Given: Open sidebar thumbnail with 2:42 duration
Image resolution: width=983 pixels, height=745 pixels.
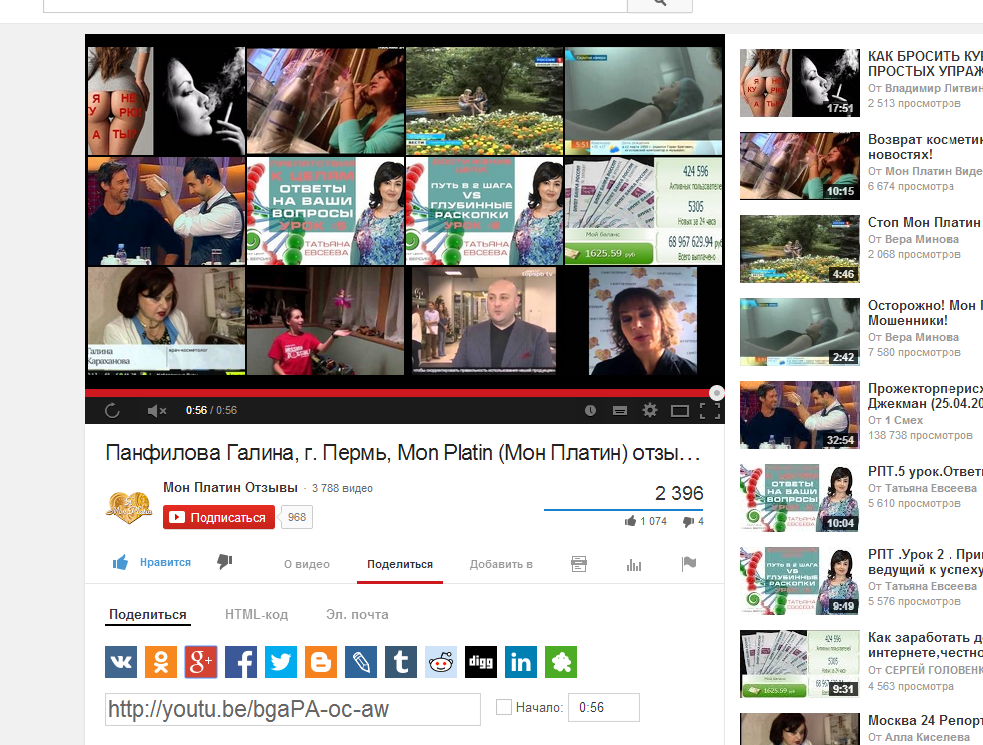Looking at the screenshot, I should coord(800,332).
